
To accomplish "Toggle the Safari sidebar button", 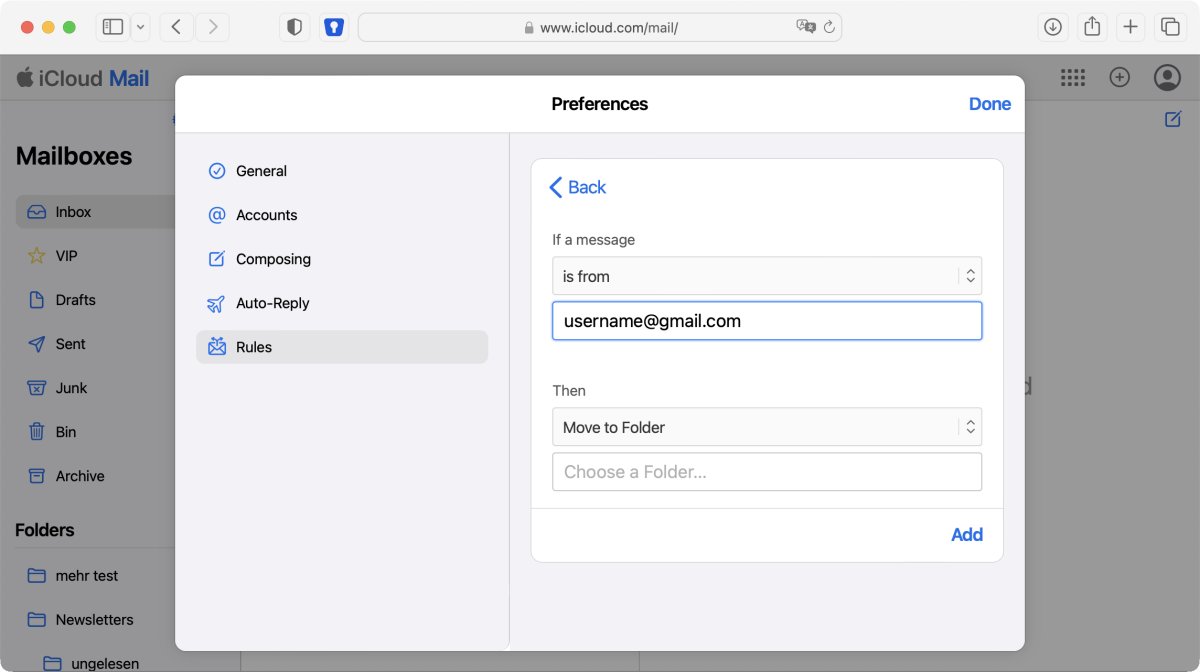I will [x=113, y=27].
